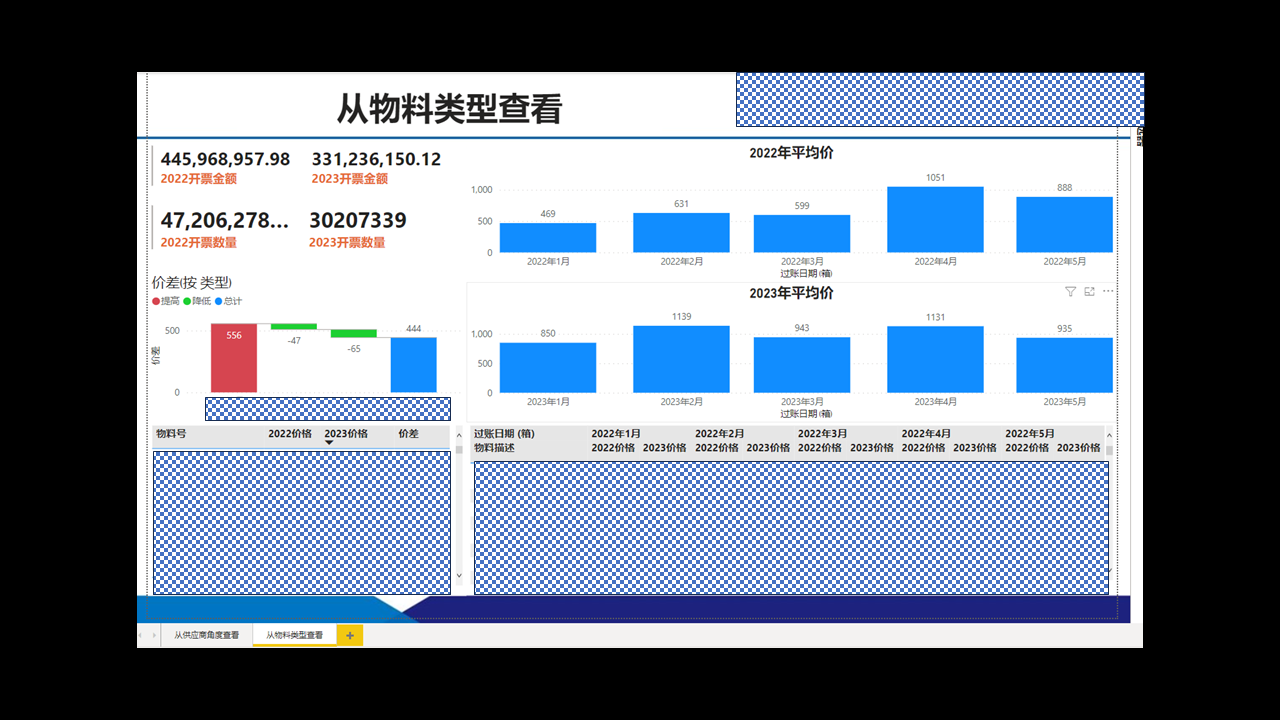Screen dimensions: 1280x720
Task: Select 2022年2月 bar valued 631
Action: (681, 233)
